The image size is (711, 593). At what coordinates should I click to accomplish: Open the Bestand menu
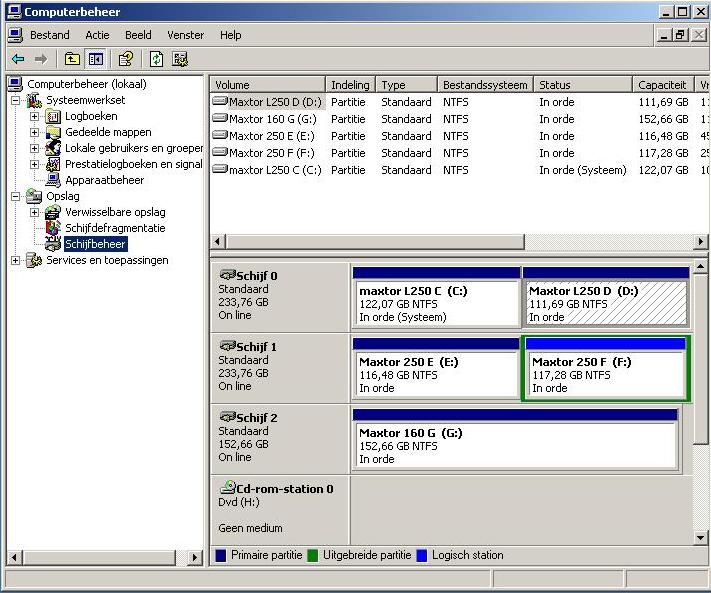(x=50, y=35)
